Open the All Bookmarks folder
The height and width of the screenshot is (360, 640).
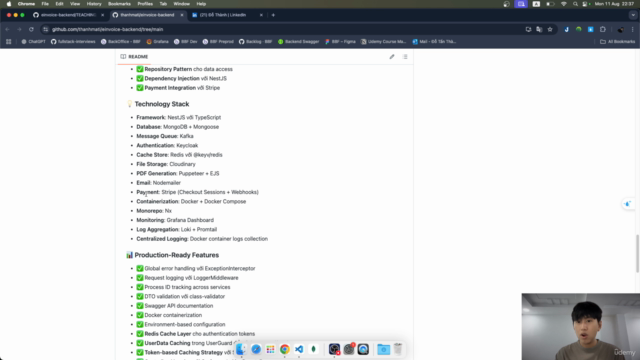coord(618,42)
